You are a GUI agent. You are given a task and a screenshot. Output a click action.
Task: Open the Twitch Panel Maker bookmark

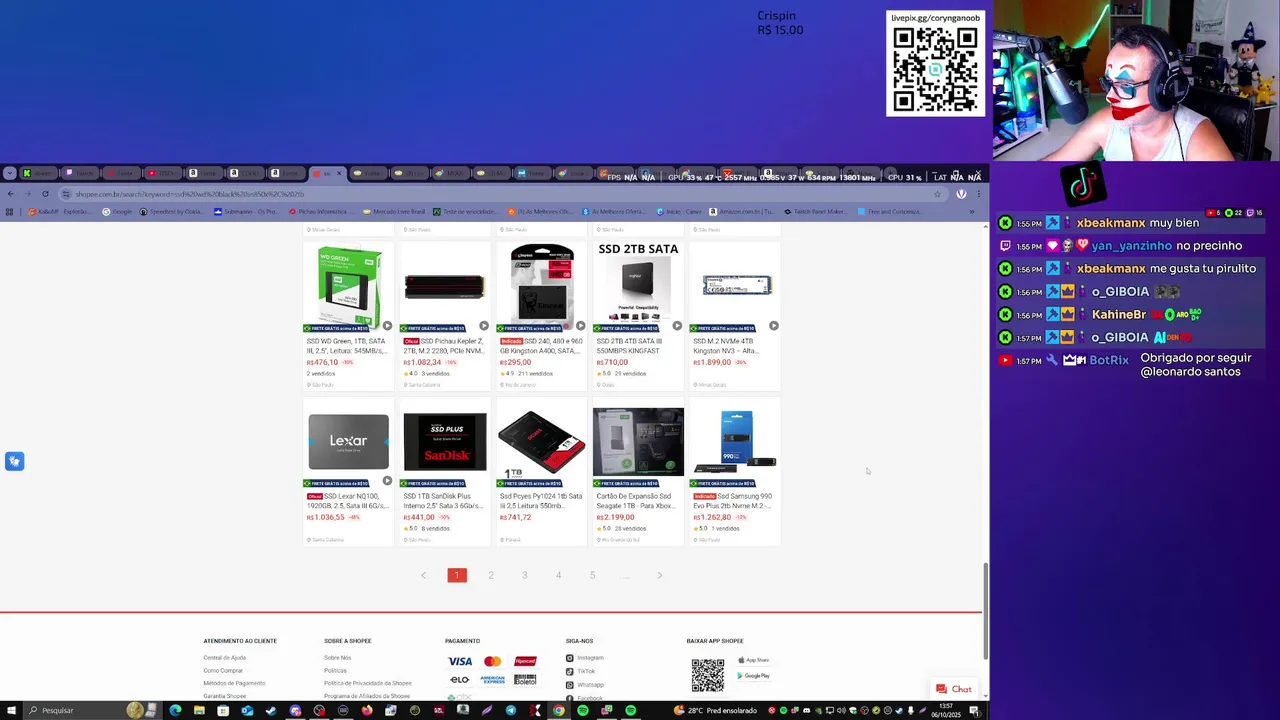(x=814, y=212)
